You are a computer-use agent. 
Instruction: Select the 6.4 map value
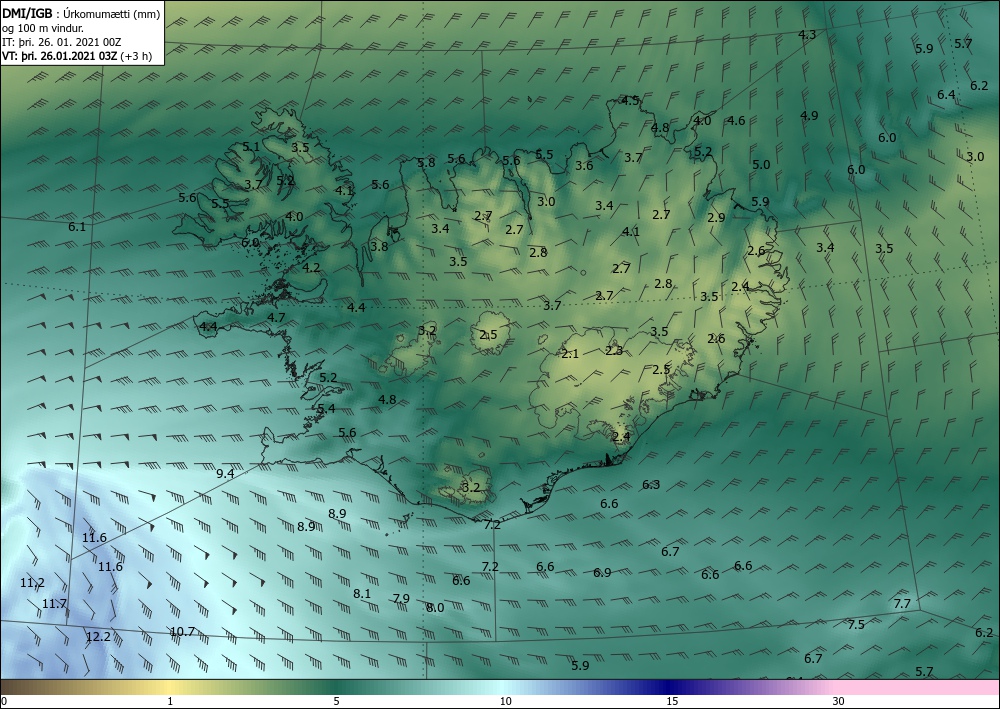[946, 94]
